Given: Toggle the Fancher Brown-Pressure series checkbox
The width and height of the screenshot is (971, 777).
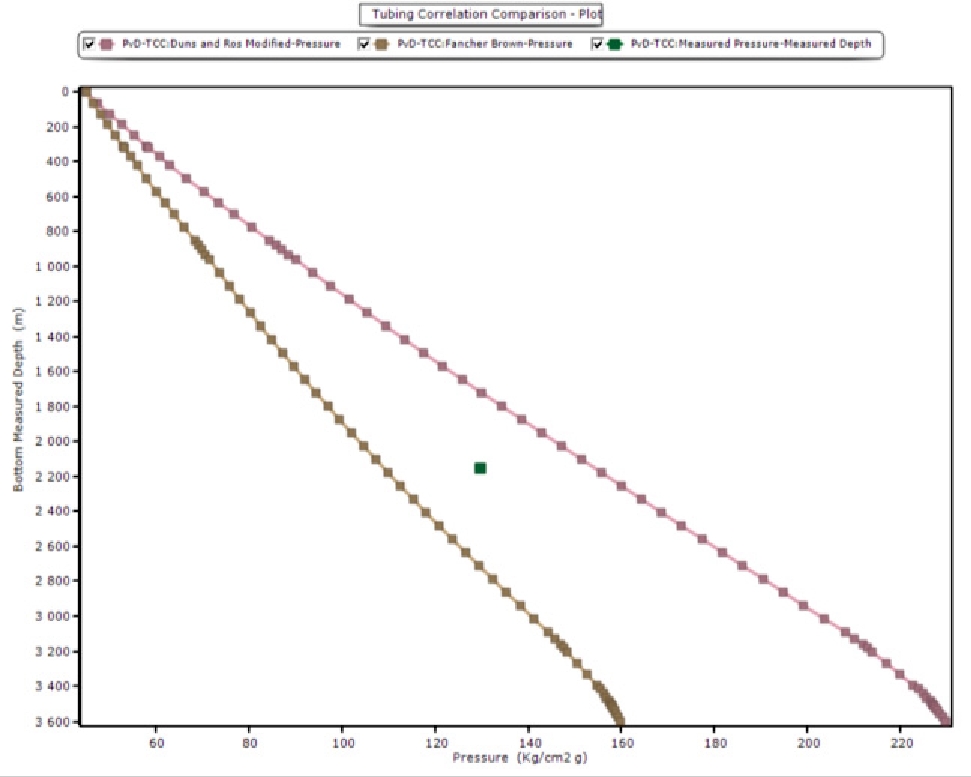Looking at the screenshot, I should click(x=364, y=44).
